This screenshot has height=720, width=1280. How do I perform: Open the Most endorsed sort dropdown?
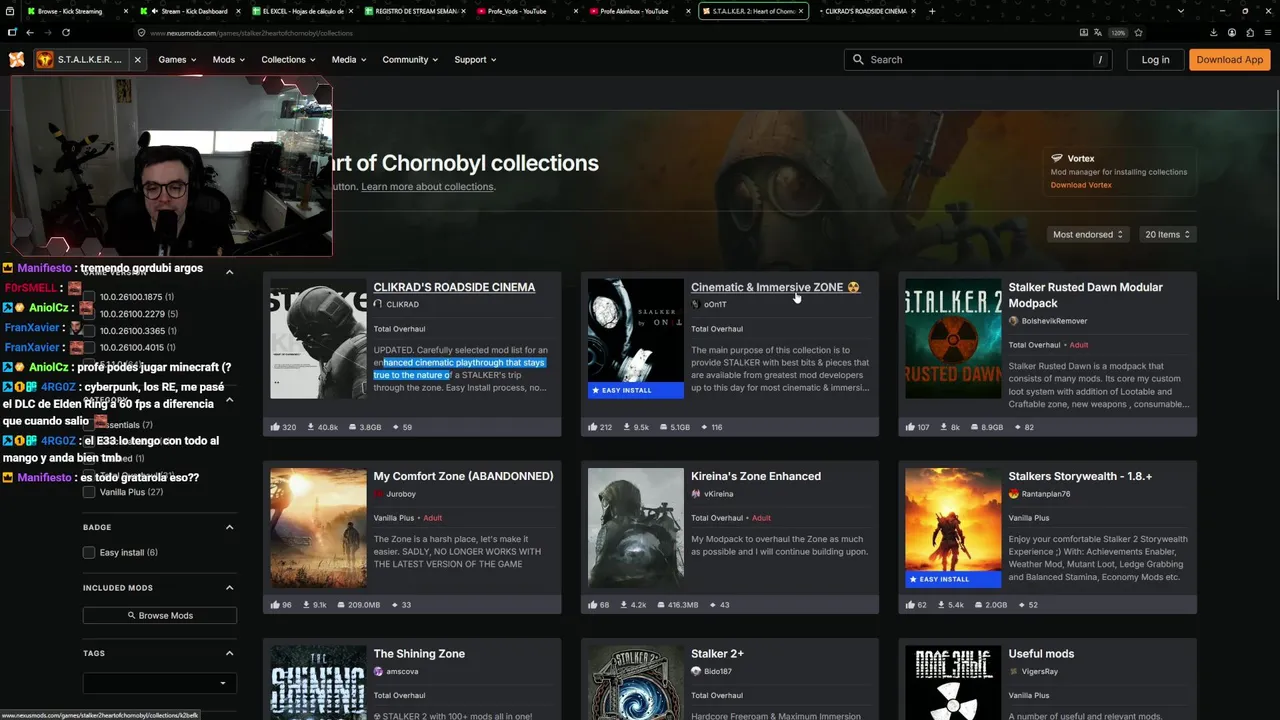click(x=1087, y=235)
